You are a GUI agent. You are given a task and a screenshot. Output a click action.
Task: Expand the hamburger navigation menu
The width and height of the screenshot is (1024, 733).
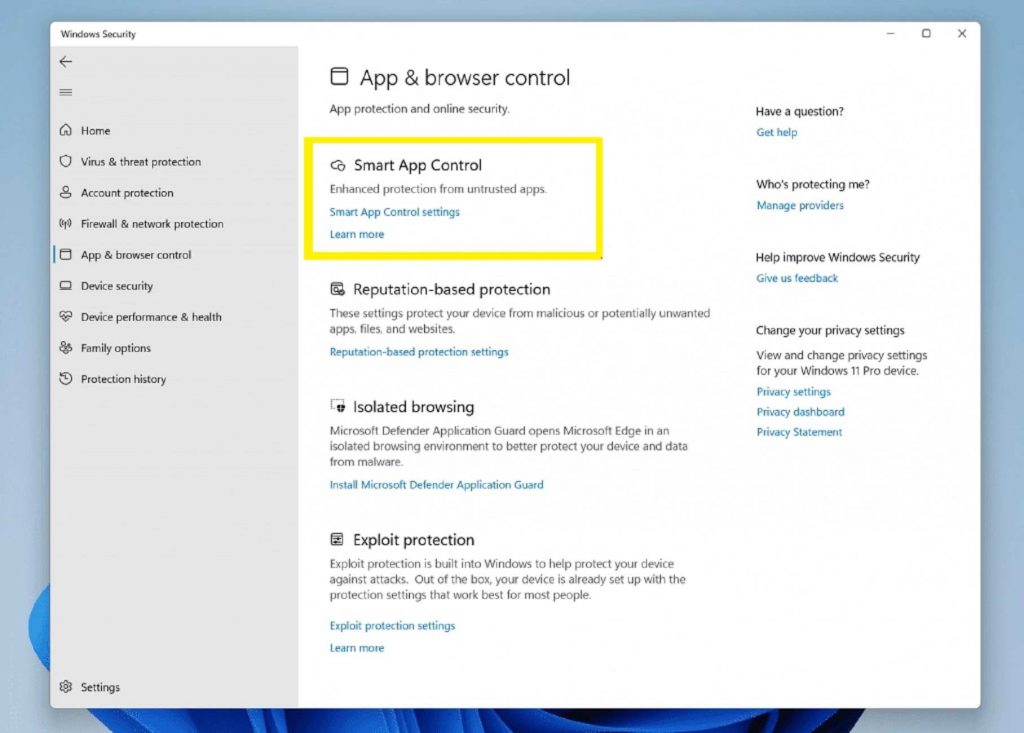click(66, 93)
